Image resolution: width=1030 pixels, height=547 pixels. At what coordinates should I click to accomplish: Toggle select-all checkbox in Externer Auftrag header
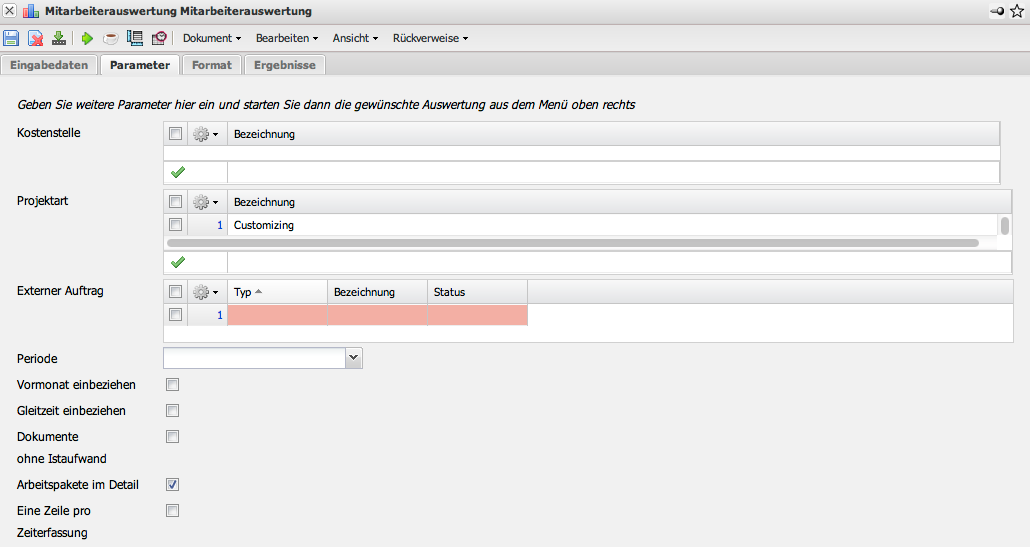click(x=175, y=292)
